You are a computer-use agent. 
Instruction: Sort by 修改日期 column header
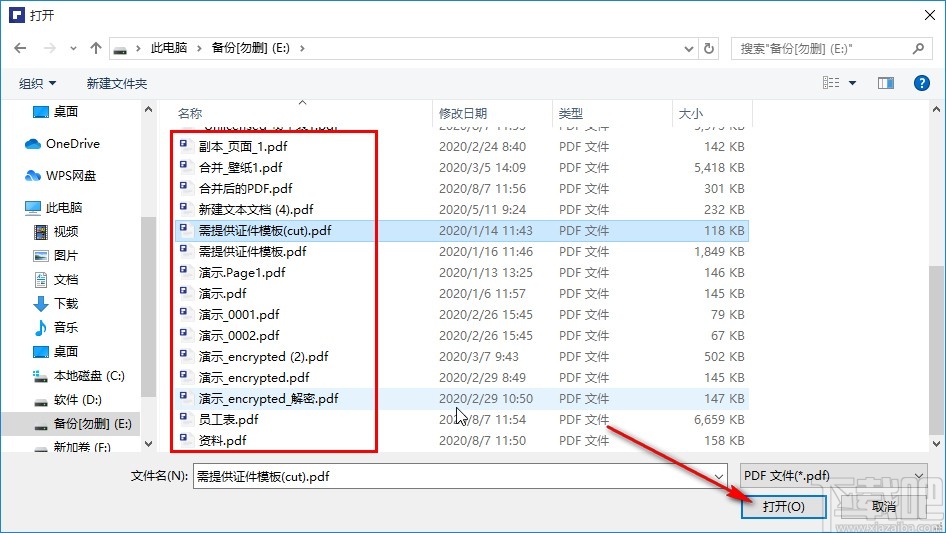[x=463, y=113]
